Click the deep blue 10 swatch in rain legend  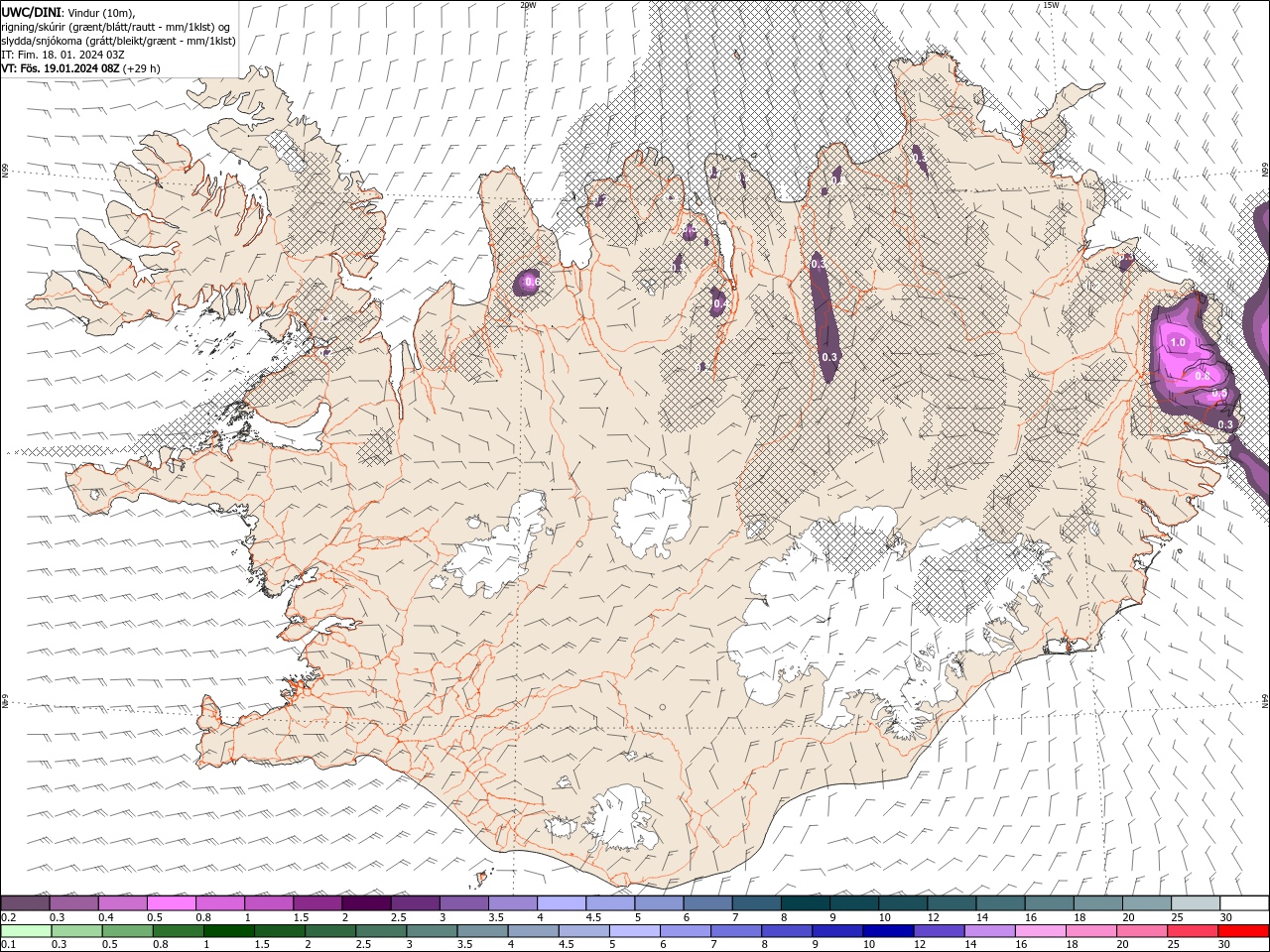(x=888, y=931)
